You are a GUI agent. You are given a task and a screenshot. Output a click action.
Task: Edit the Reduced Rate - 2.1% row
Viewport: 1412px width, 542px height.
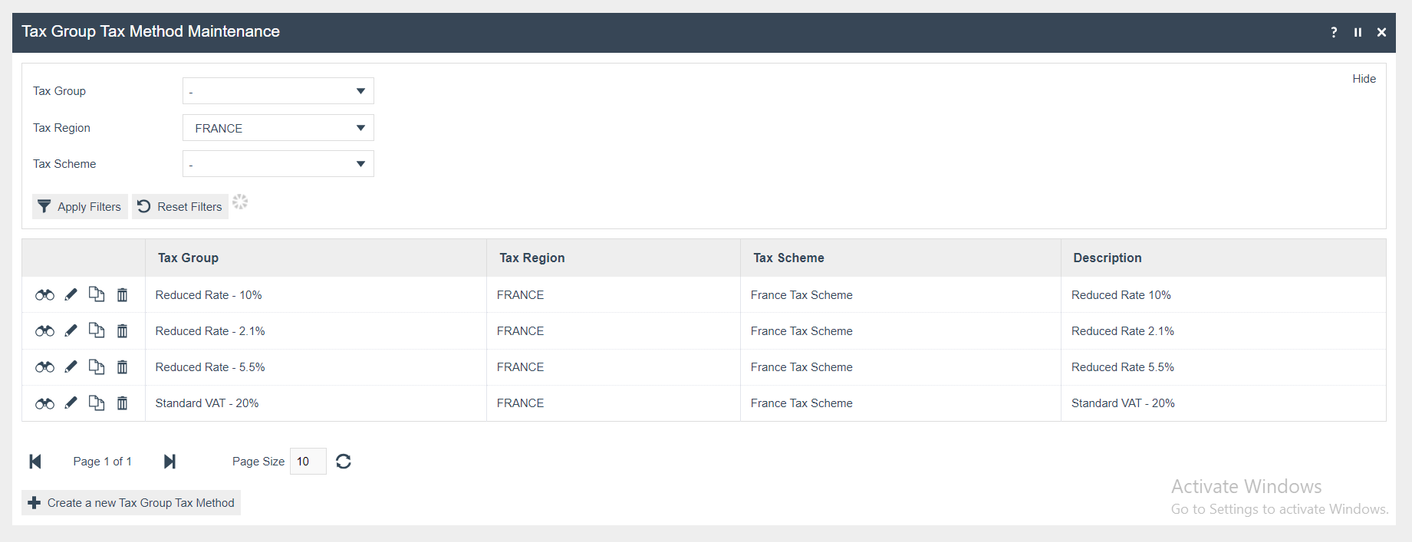coord(71,331)
